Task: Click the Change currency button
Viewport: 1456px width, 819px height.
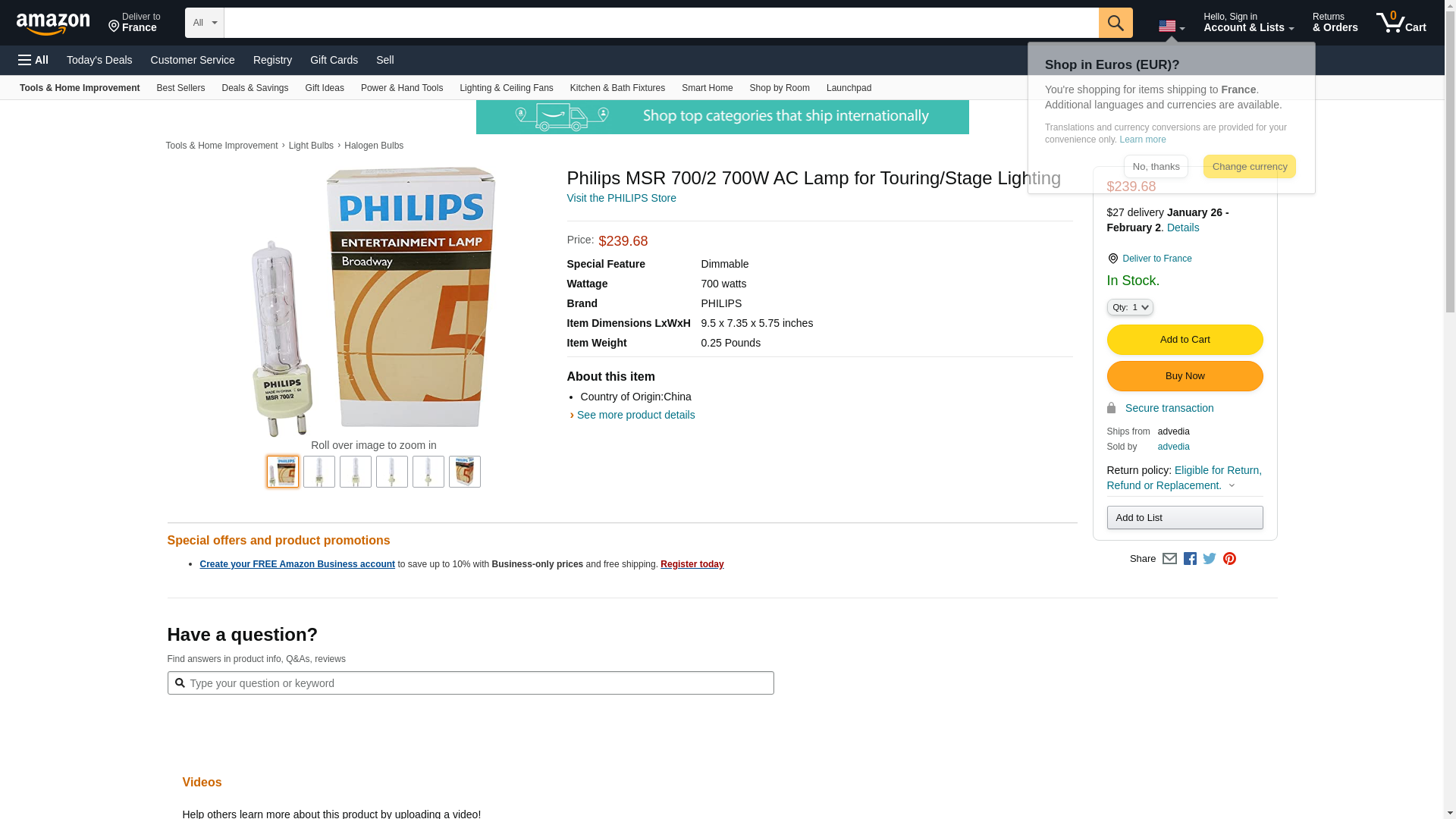Action: (1249, 167)
